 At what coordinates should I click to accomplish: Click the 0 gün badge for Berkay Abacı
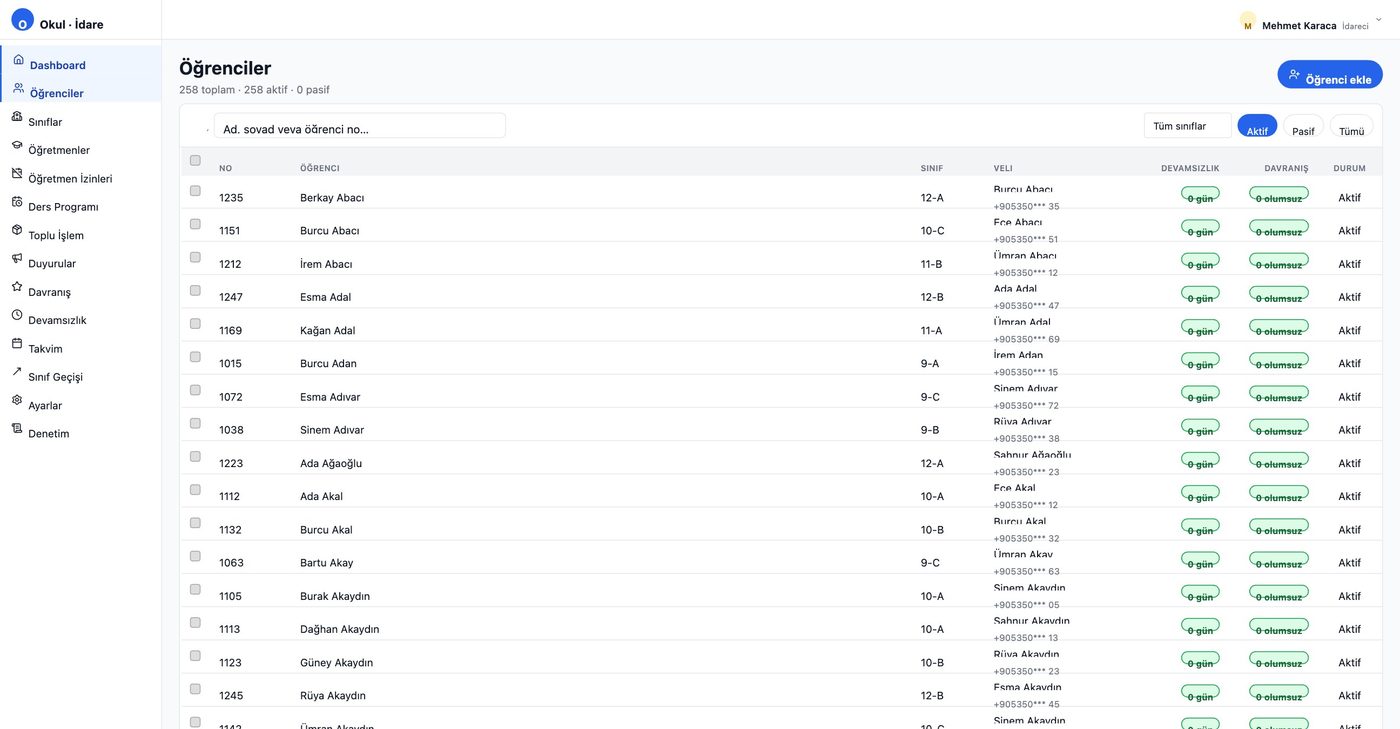tap(1200, 196)
